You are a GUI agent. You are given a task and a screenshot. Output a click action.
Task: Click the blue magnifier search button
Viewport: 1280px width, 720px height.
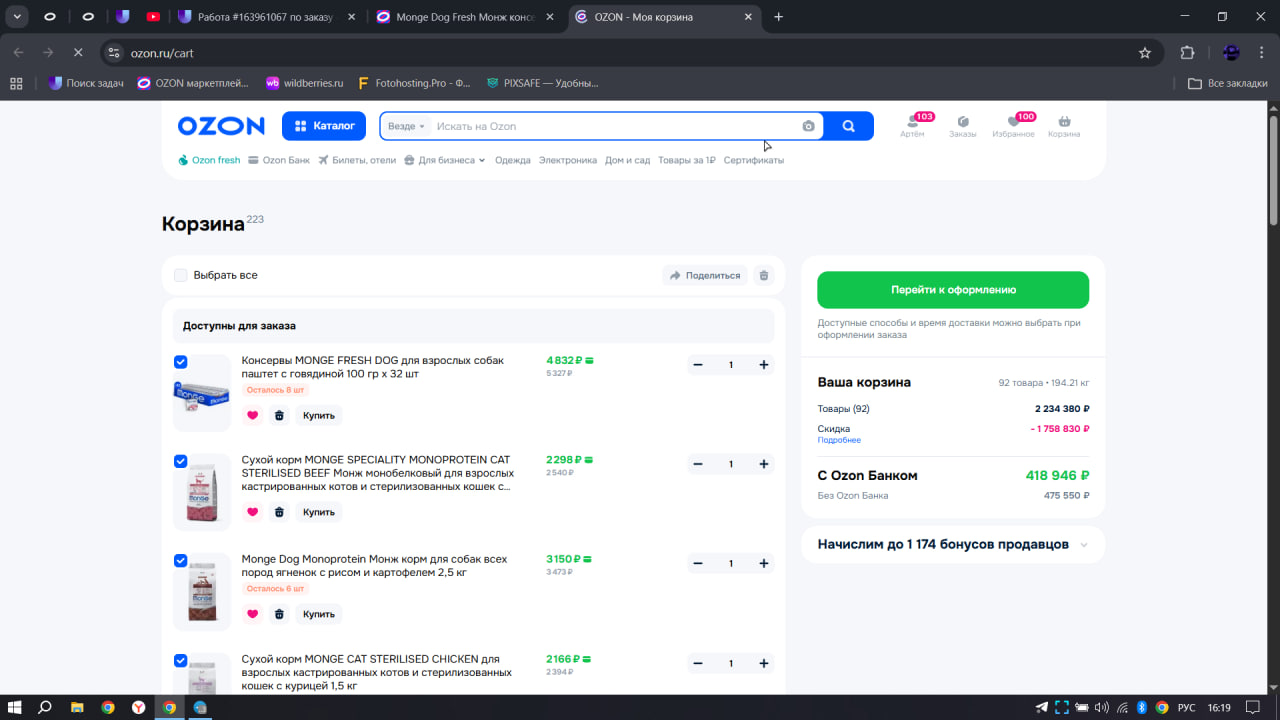(x=848, y=126)
